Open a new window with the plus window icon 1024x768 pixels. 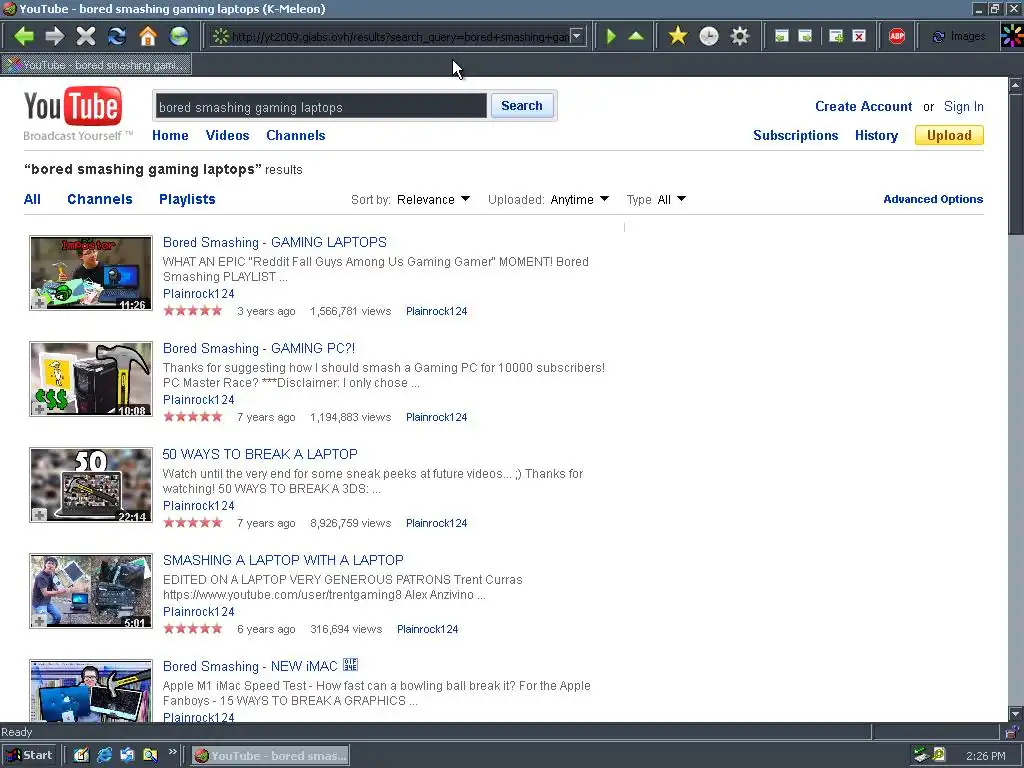[x=835, y=37]
